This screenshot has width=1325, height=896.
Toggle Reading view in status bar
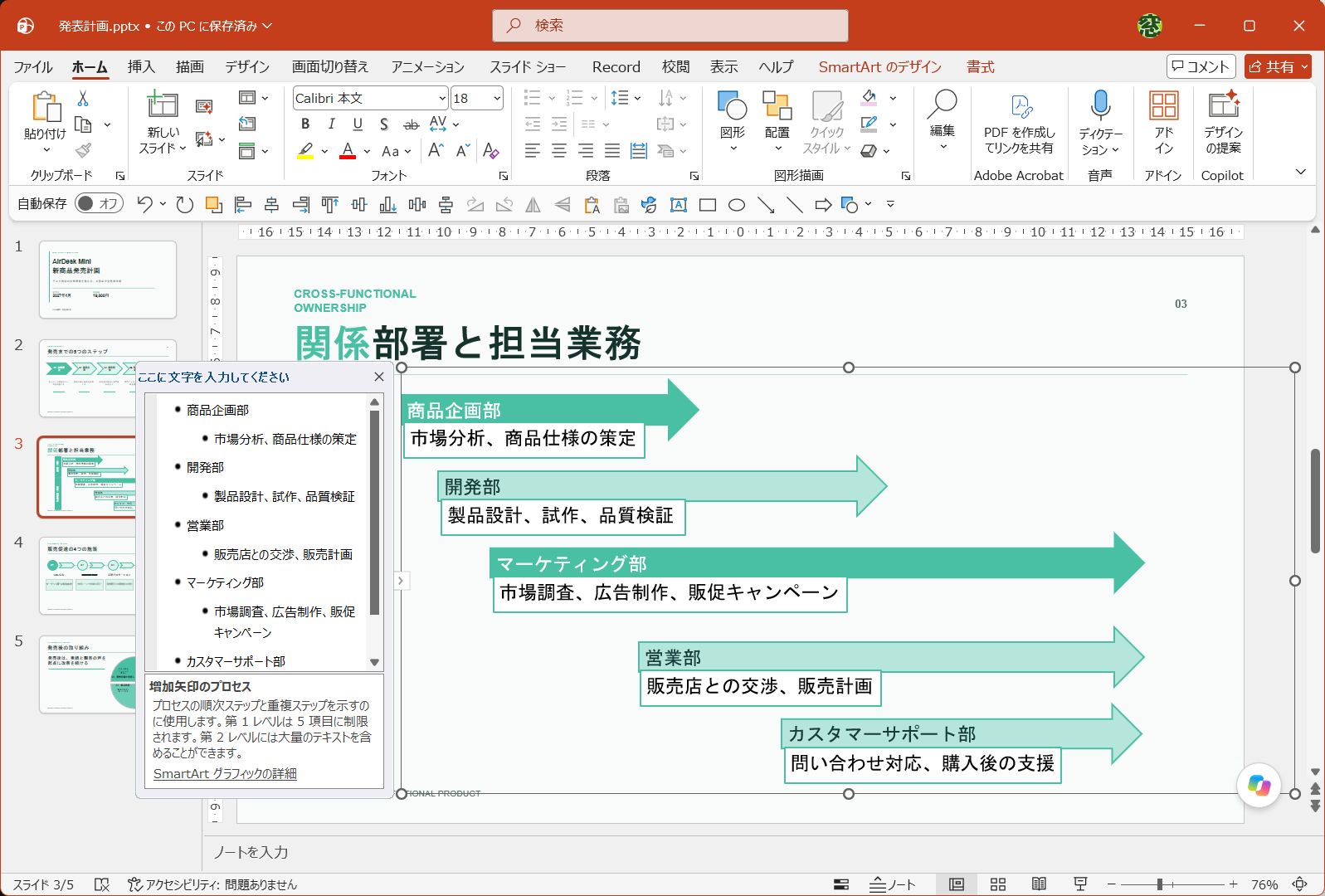click(x=1039, y=884)
